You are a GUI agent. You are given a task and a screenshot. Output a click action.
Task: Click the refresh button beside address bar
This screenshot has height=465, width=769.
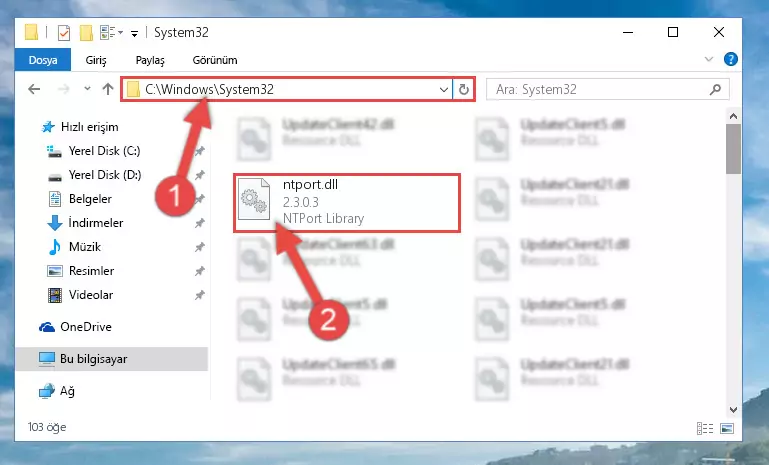[x=463, y=89]
